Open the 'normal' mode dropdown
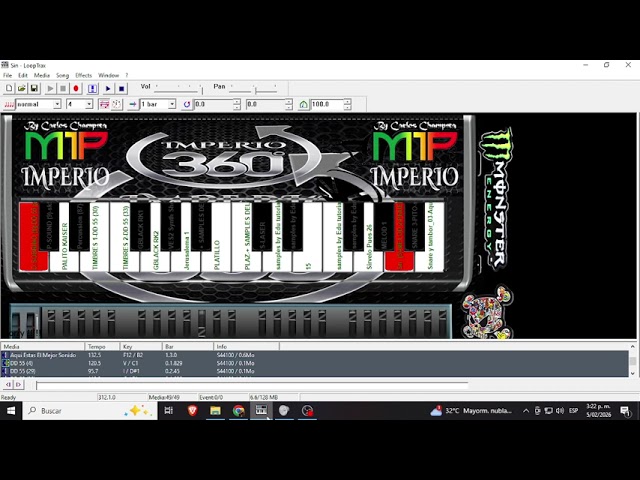 (57, 104)
